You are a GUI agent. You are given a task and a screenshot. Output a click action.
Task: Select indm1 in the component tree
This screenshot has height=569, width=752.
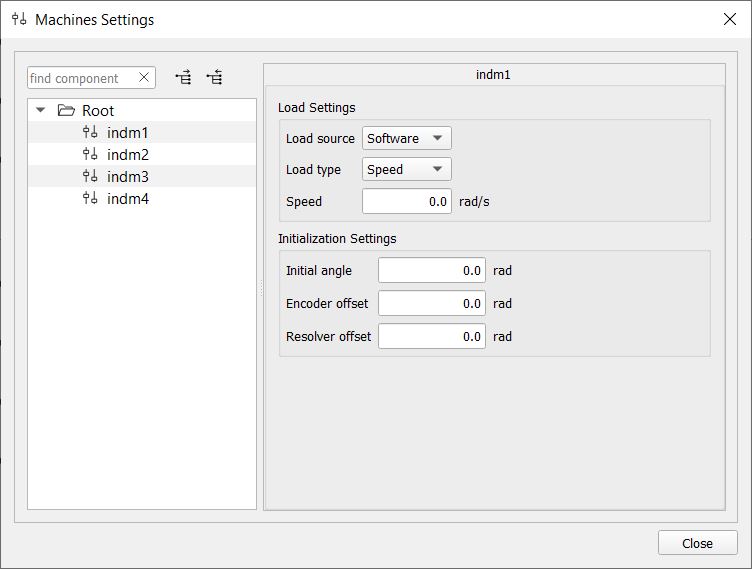[127, 133]
